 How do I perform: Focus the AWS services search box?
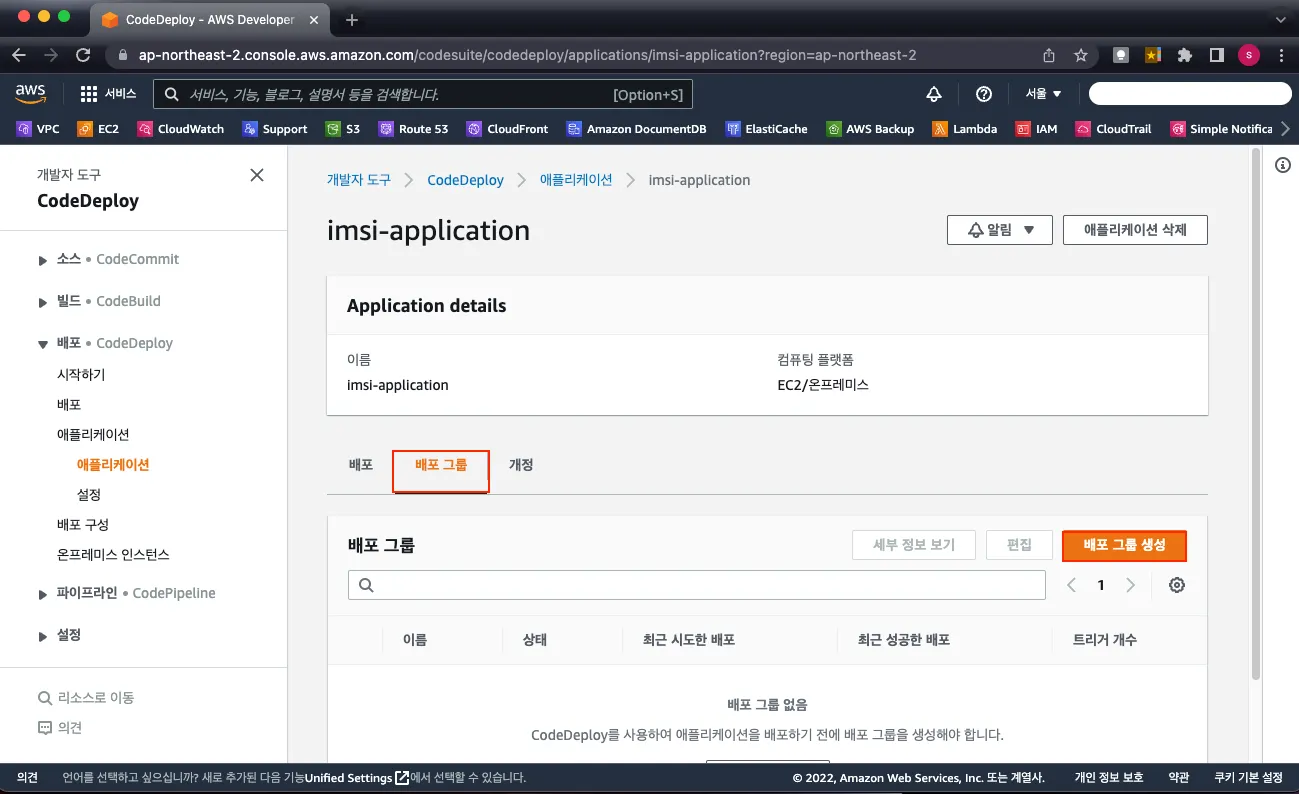pyautogui.click(x=422, y=94)
